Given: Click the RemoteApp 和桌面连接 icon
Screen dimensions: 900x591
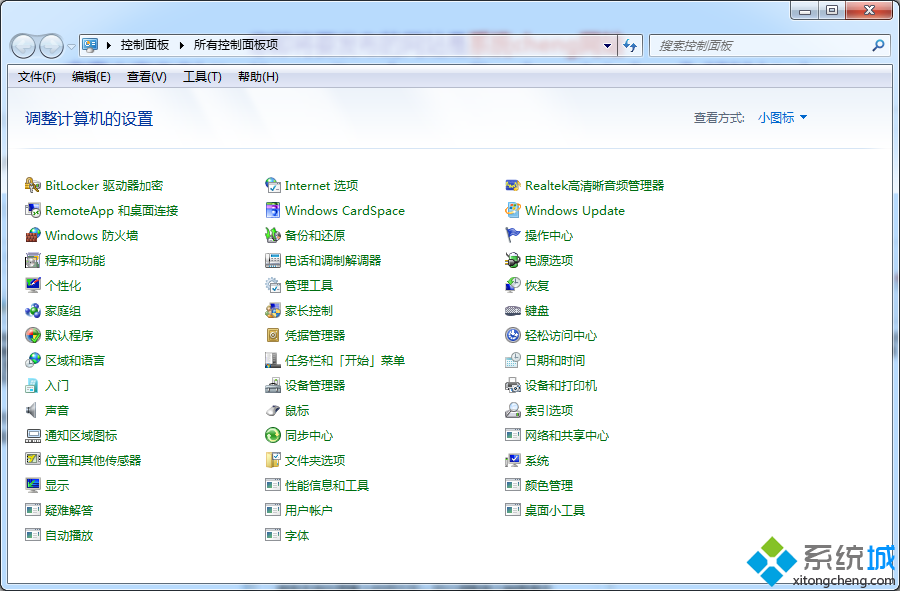Looking at the screenshot, I should 33,211.
